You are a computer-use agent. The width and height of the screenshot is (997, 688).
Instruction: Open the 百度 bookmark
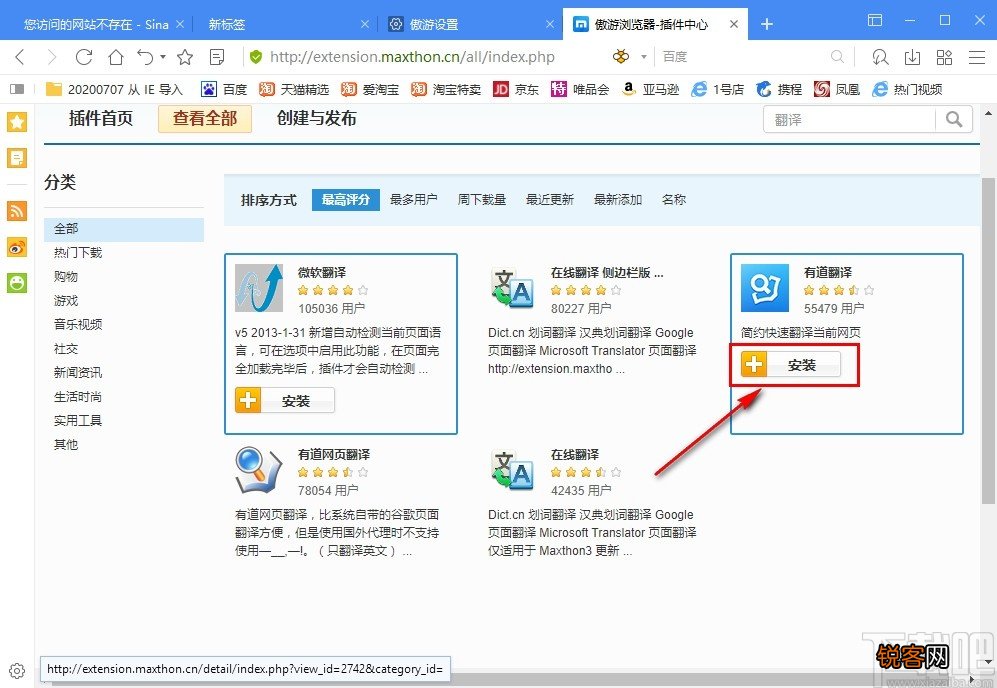coord(224,89)
